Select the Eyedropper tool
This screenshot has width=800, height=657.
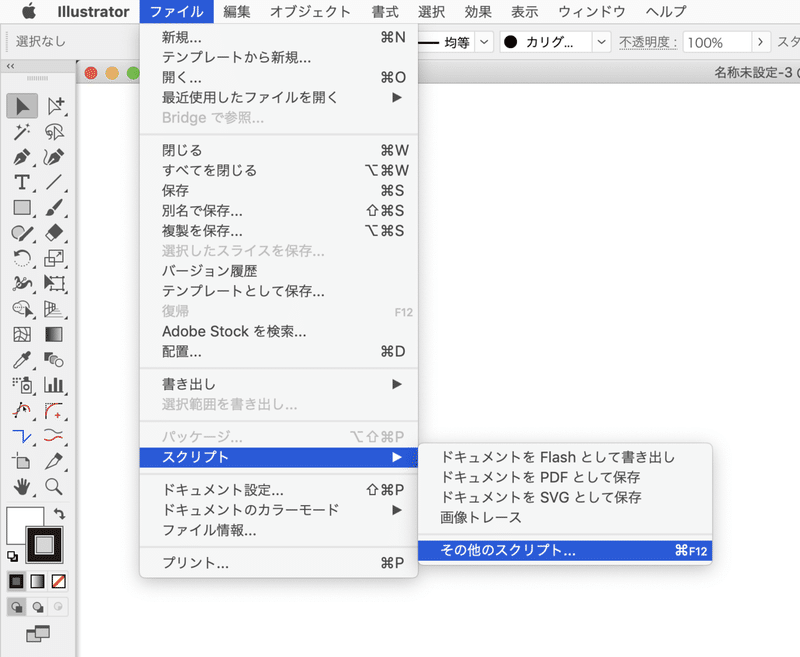coord(21,360)
